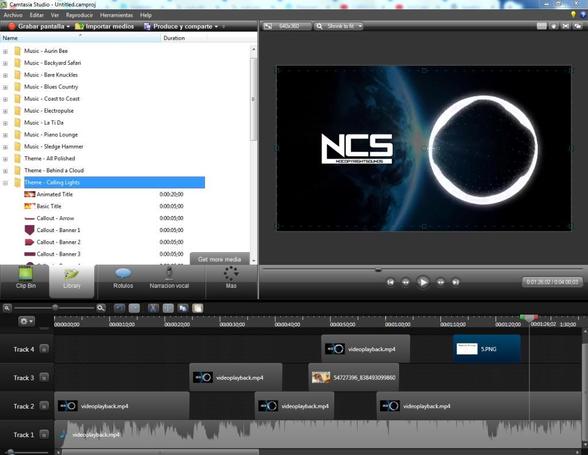Image resolution: width=588 pixels, height=455 pixels.
Task: Open the Editar menu
Action: [36, 15]
